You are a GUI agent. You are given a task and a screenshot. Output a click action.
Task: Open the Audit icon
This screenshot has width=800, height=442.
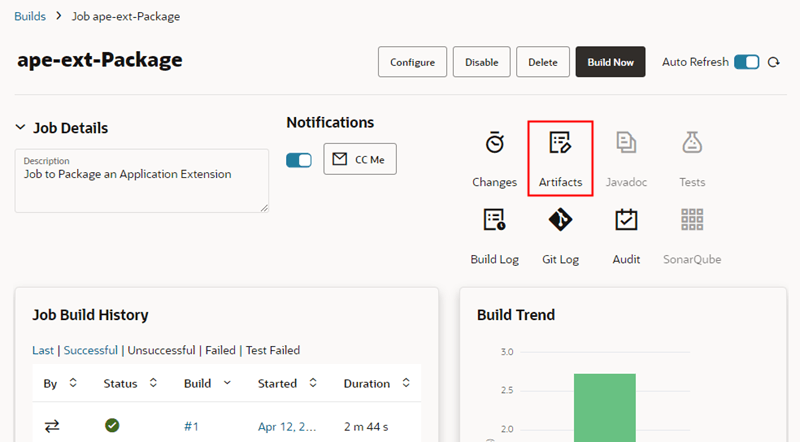coord(626,220)
